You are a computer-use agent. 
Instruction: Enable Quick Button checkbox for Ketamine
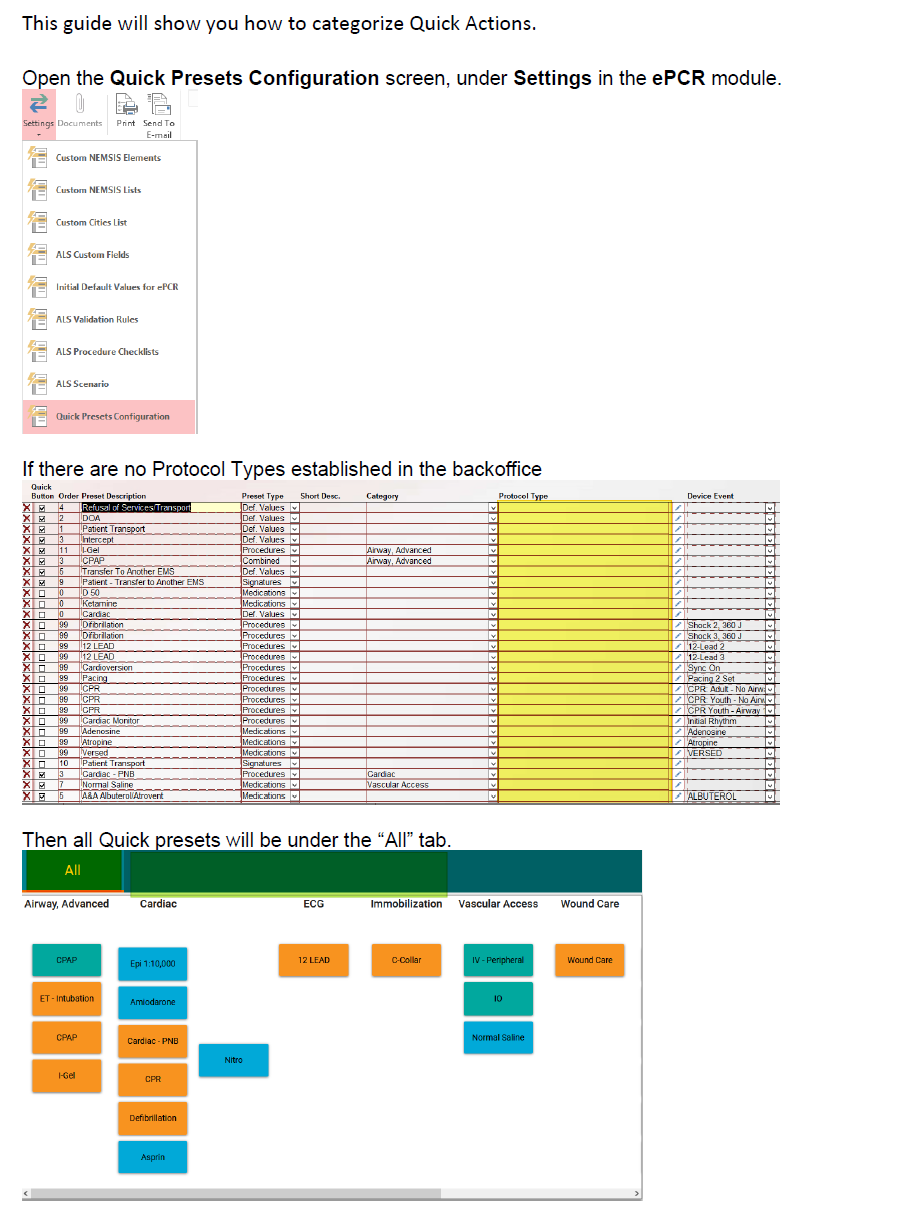tap(41, 603)
